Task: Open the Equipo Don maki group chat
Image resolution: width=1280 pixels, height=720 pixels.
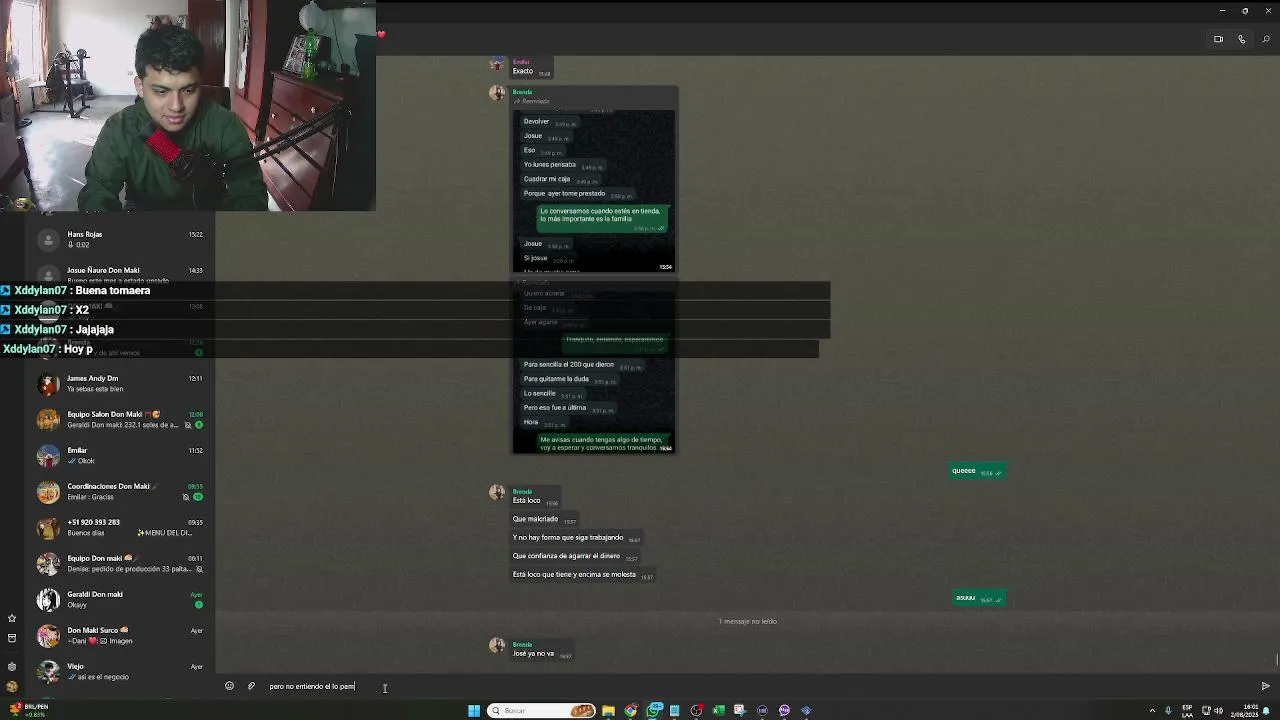Action: 120,563
